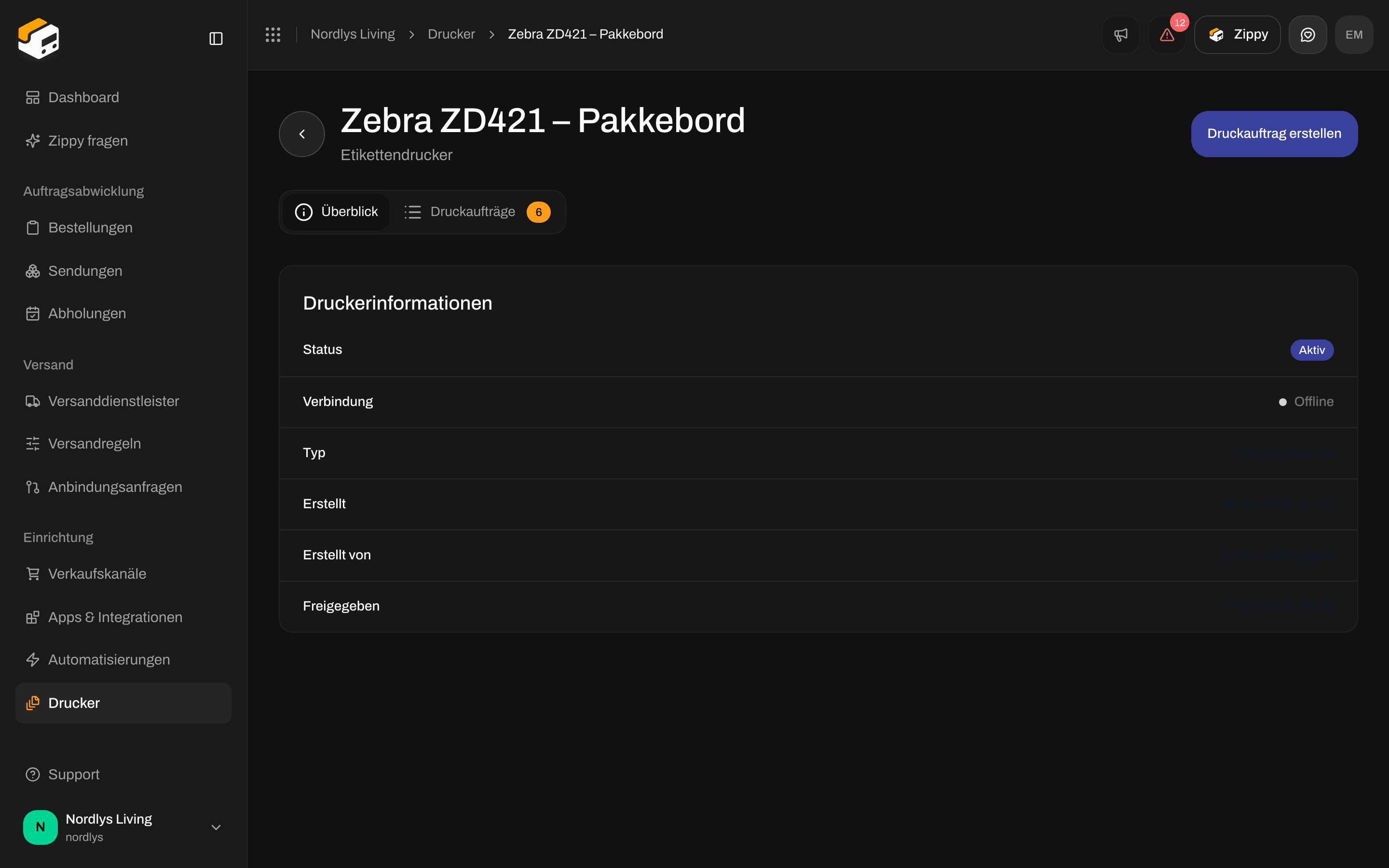Screen dimensions: 1389x868
Task: Open the chat support icon in header
Action: 1307,34
